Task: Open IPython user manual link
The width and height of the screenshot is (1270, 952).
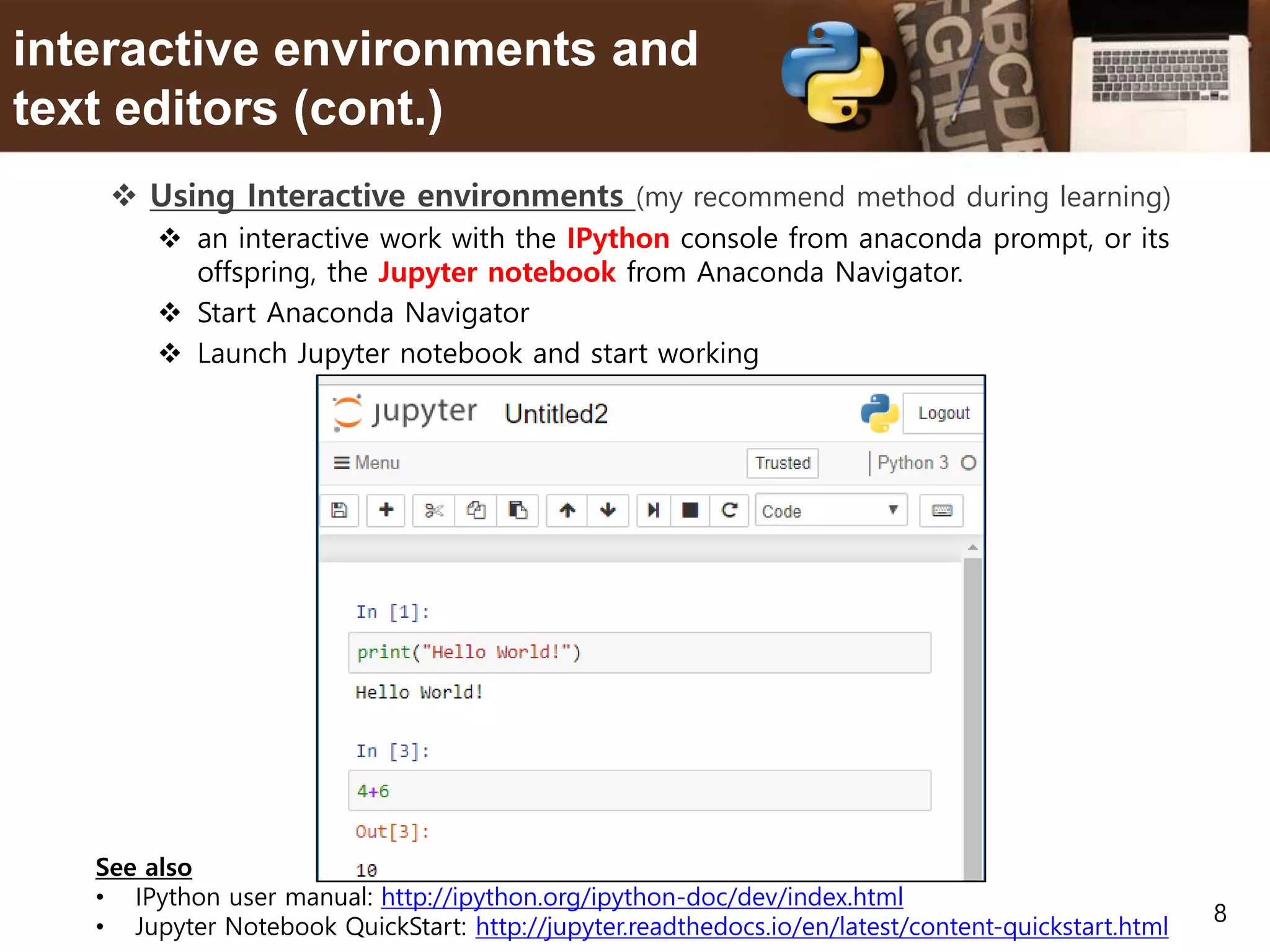Action: [x=642, y=897]
